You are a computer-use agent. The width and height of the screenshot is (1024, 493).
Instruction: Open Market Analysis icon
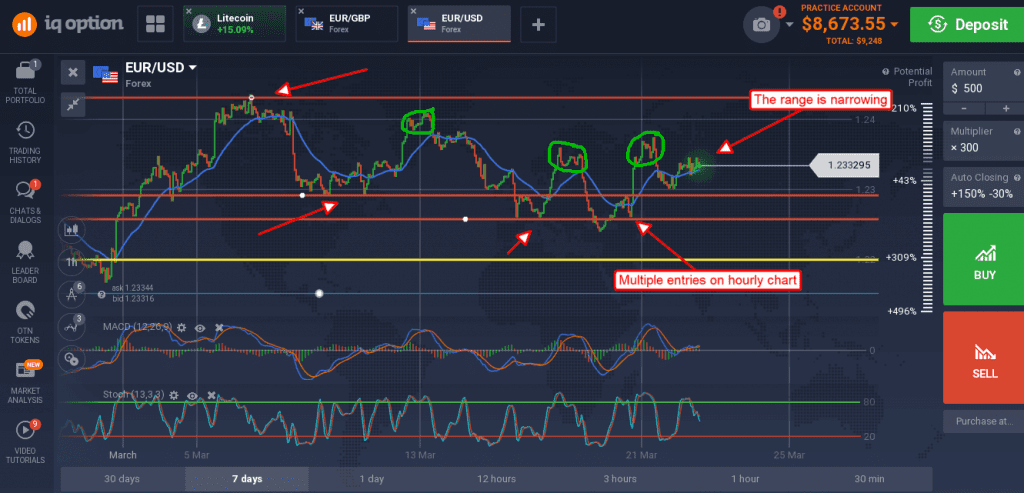tap(25, 370)
